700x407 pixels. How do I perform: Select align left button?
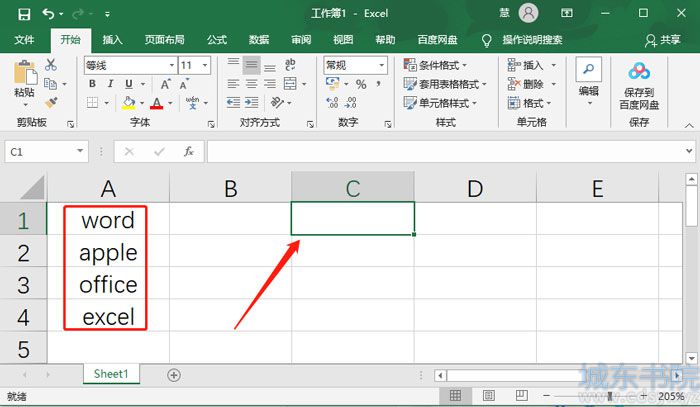click(x=233, y=84)
